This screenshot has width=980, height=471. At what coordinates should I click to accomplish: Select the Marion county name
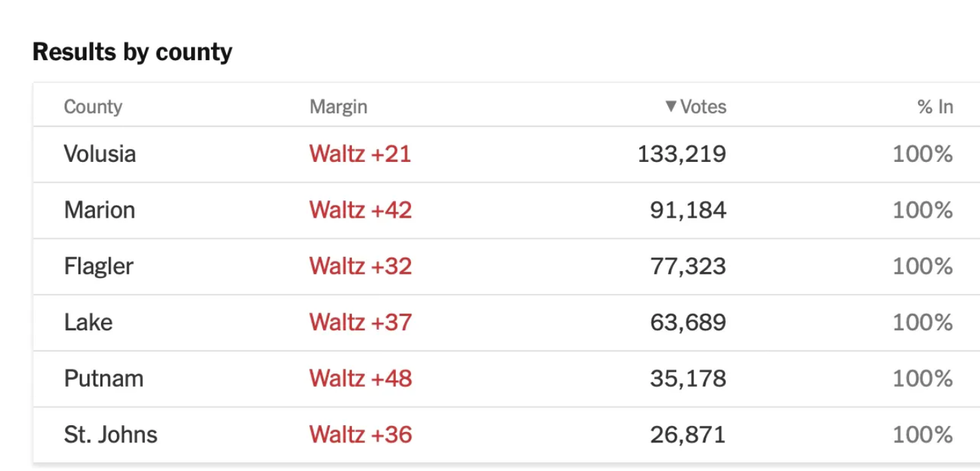[99, 210]
